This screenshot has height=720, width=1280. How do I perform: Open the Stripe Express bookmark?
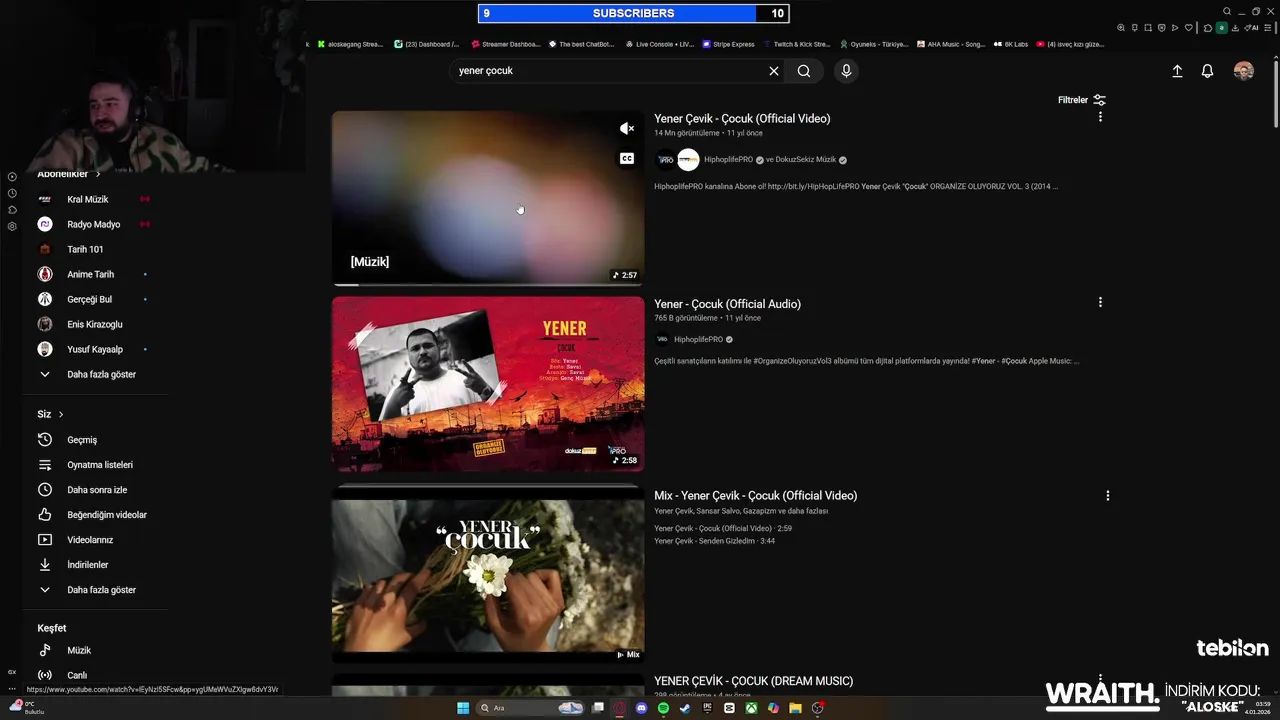pyautogui.click(x=728, y=44)
